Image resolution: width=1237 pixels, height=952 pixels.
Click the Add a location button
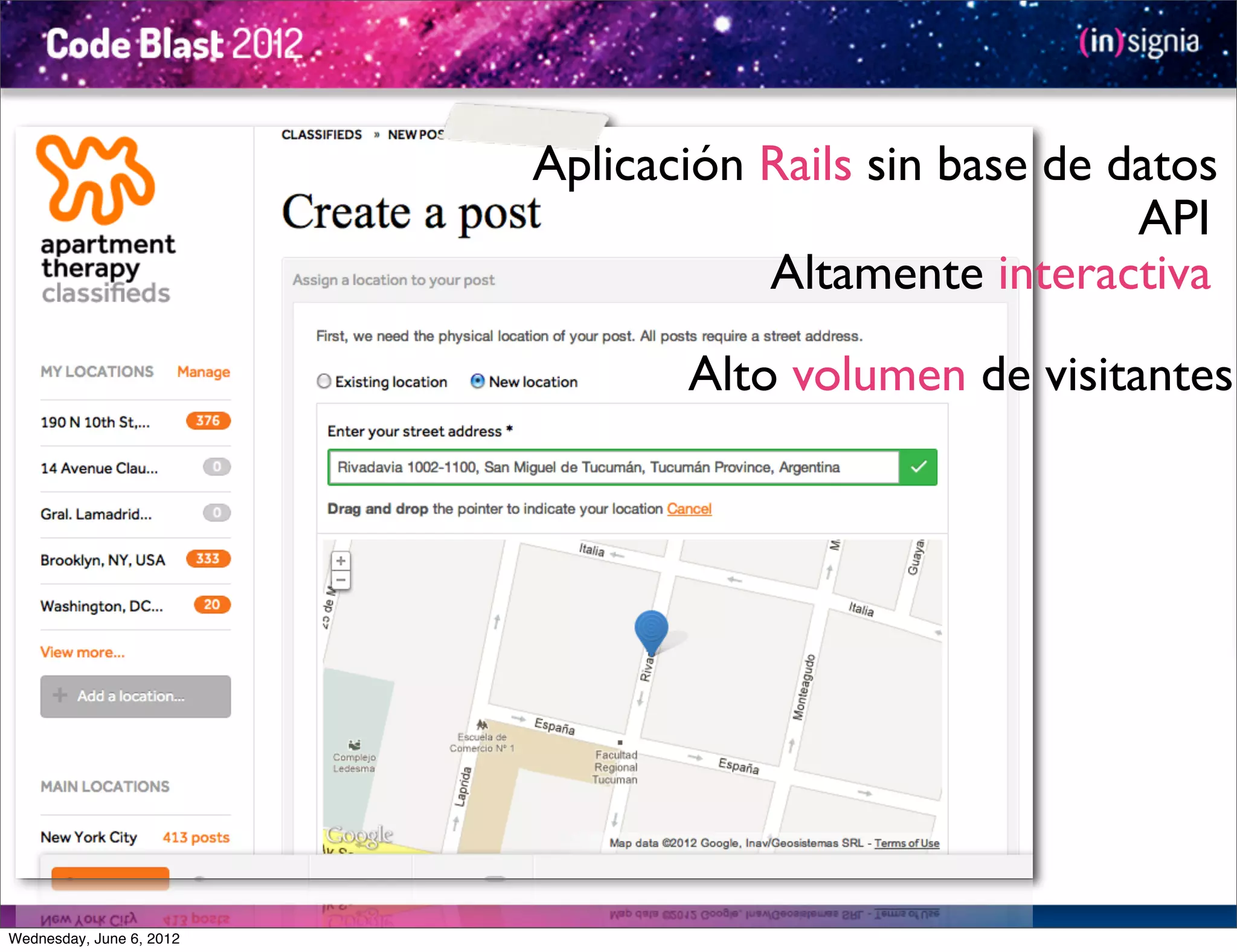click(x=135, y=696)
